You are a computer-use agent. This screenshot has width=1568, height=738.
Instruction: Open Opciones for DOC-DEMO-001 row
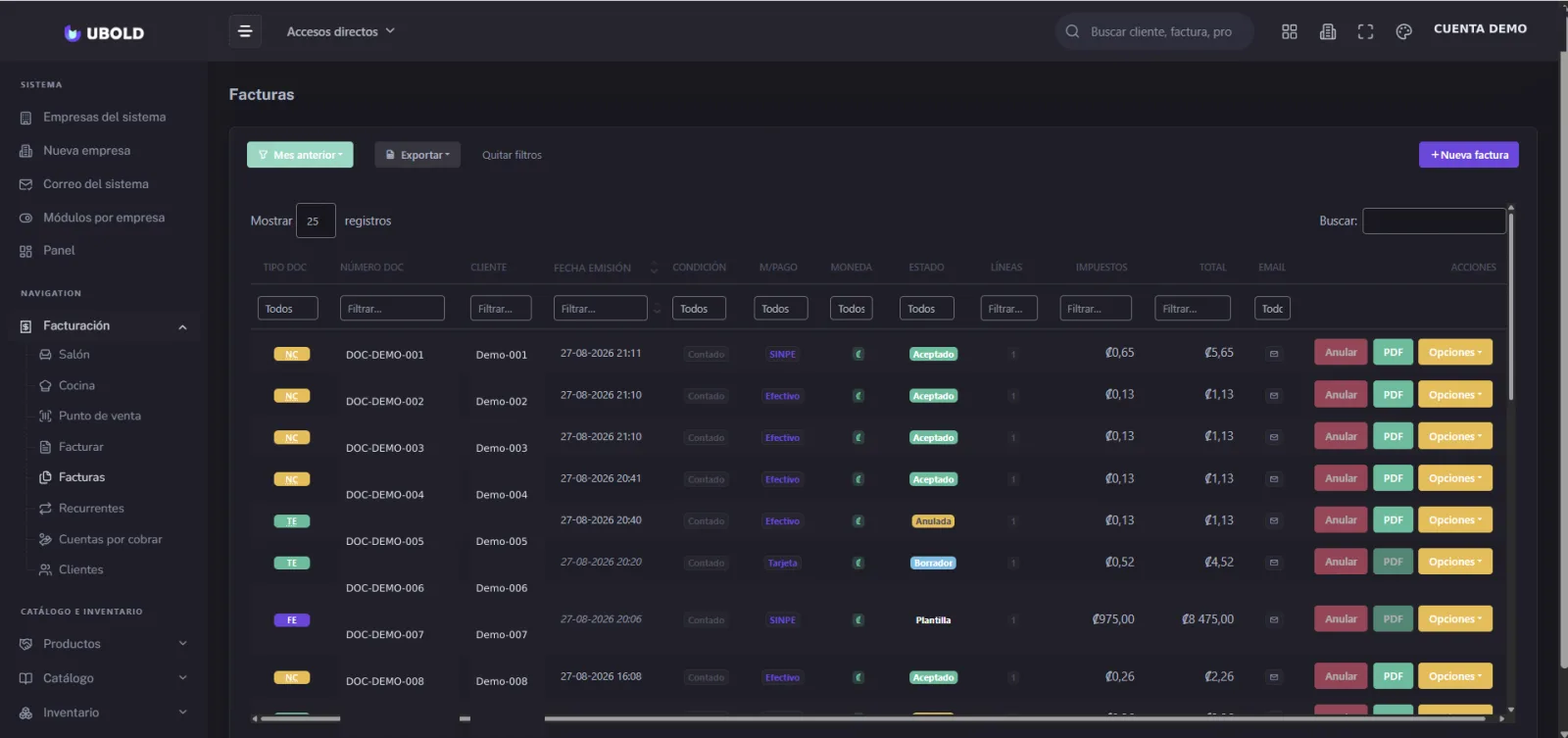[1455, 353]
